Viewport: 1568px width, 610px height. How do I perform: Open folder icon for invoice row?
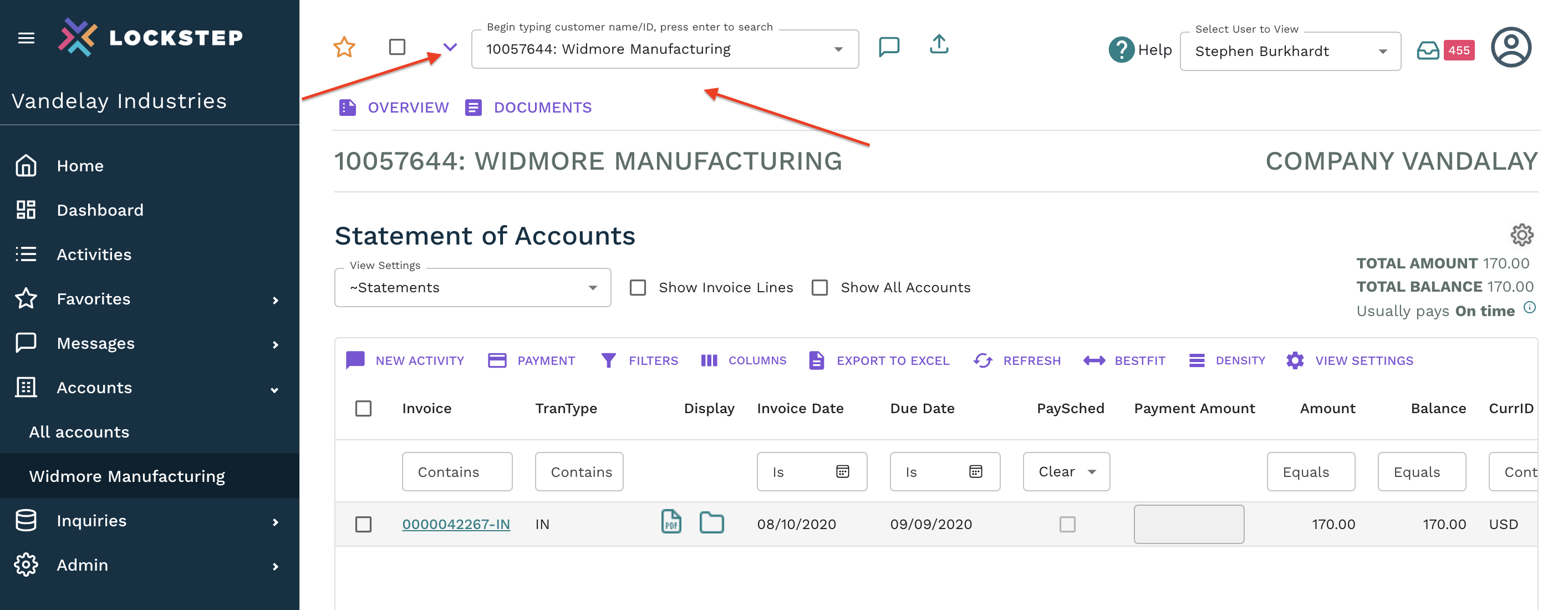click(711, 523)
